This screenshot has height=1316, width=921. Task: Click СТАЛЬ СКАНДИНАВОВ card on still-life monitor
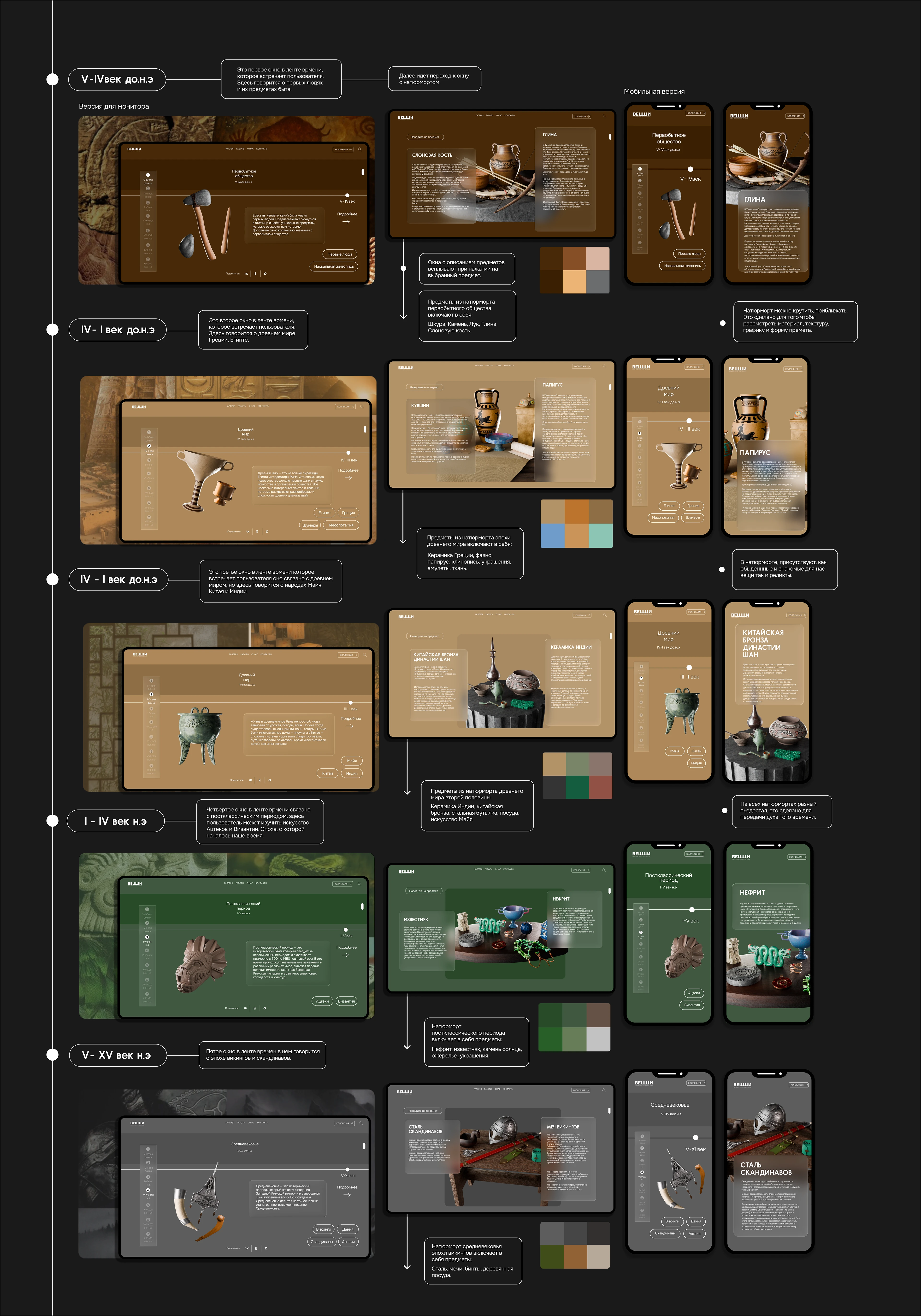[x=433, y=1147]
